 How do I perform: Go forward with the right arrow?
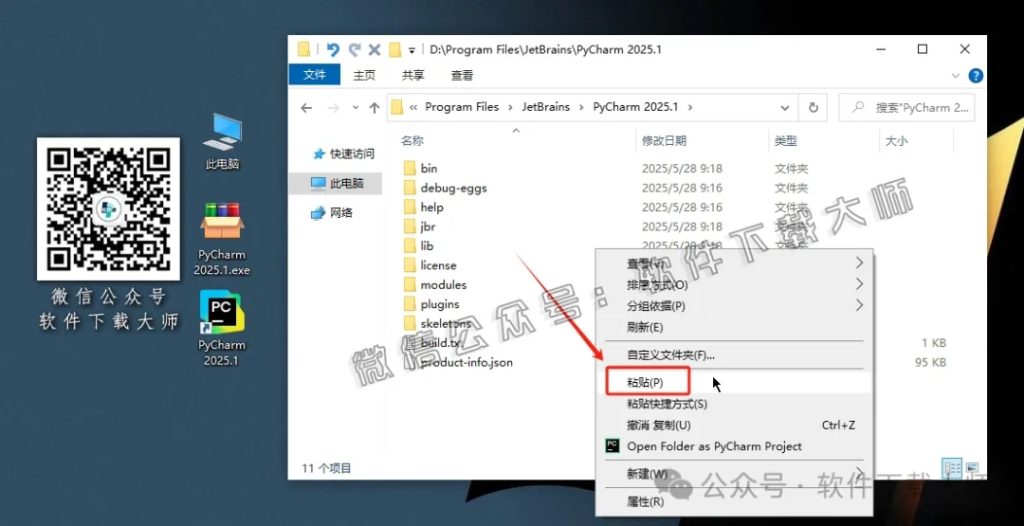(x=333, y=108)
